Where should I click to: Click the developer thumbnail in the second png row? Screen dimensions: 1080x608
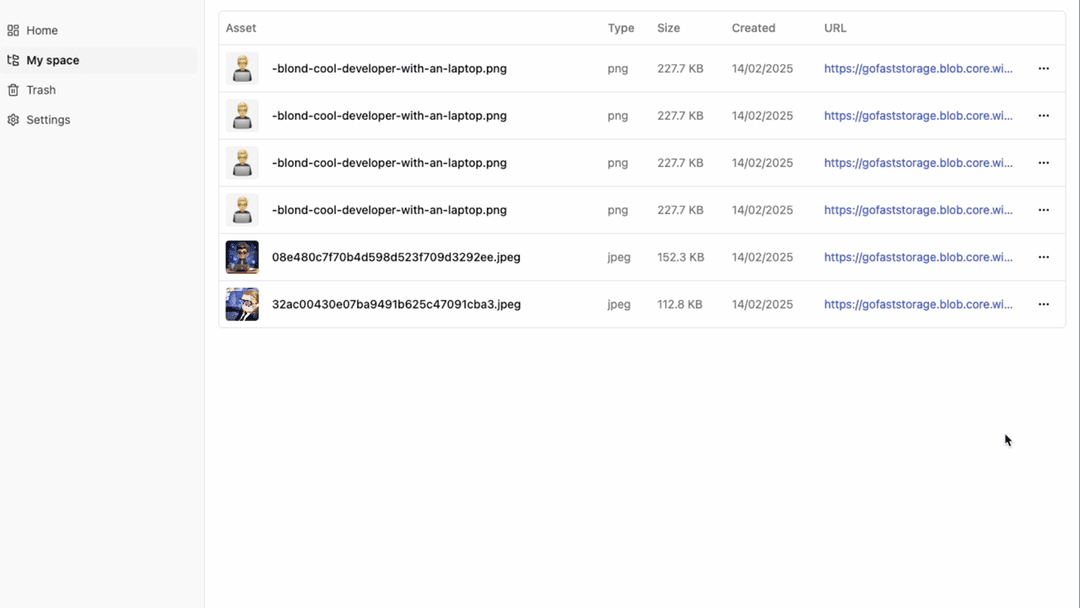(x=242, y=116)
